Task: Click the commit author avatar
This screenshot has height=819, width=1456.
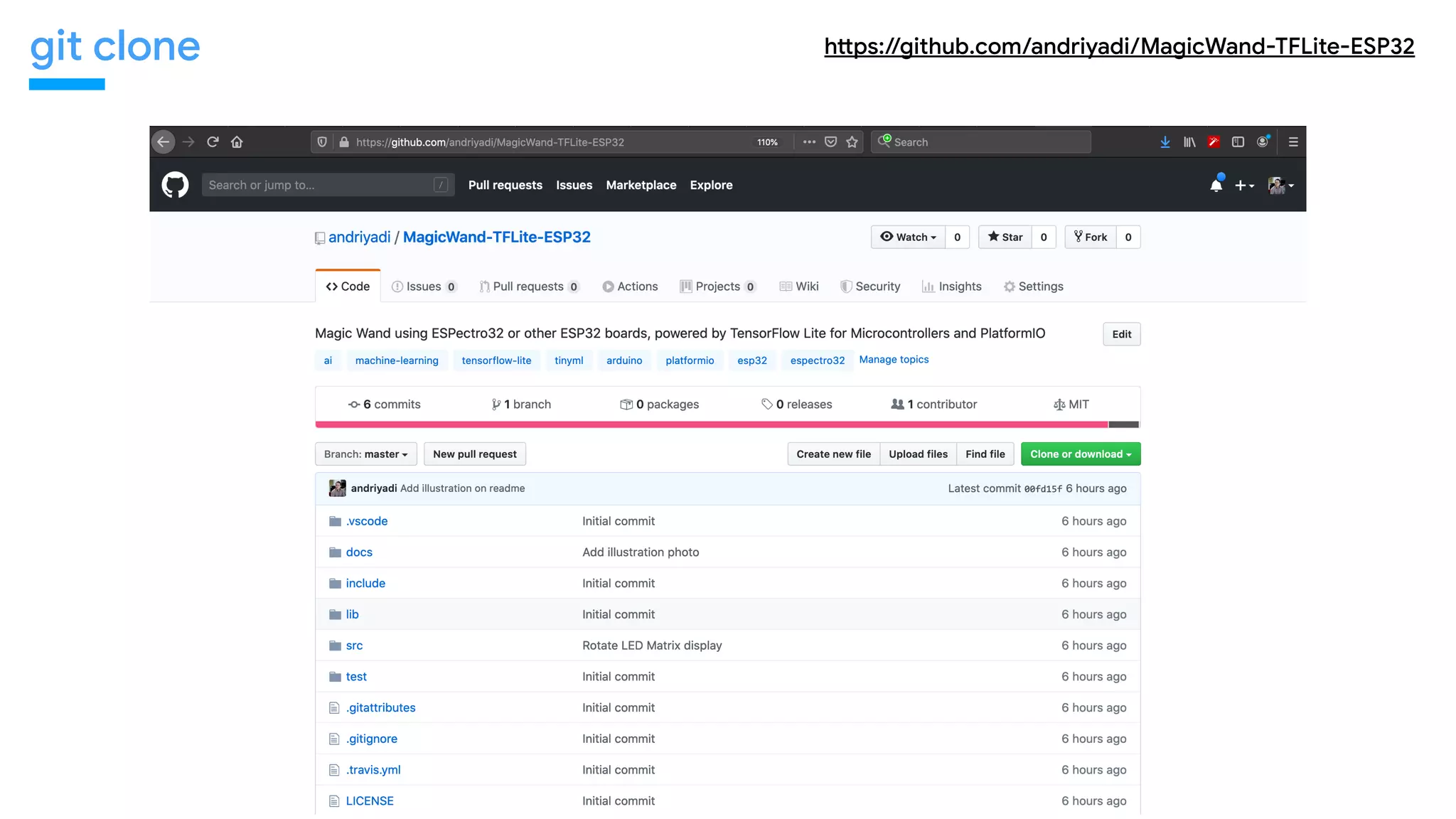Action: pos(337,488)
